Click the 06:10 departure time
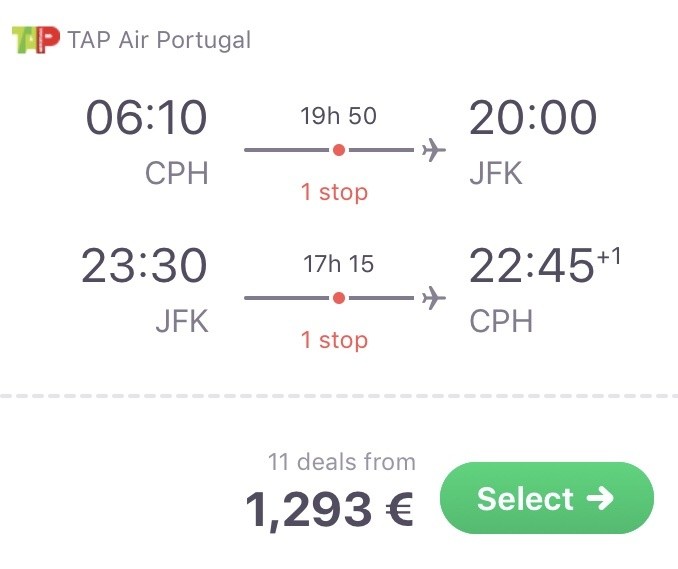The height and width of the screenshot is (569, 678). pos(146,117)
